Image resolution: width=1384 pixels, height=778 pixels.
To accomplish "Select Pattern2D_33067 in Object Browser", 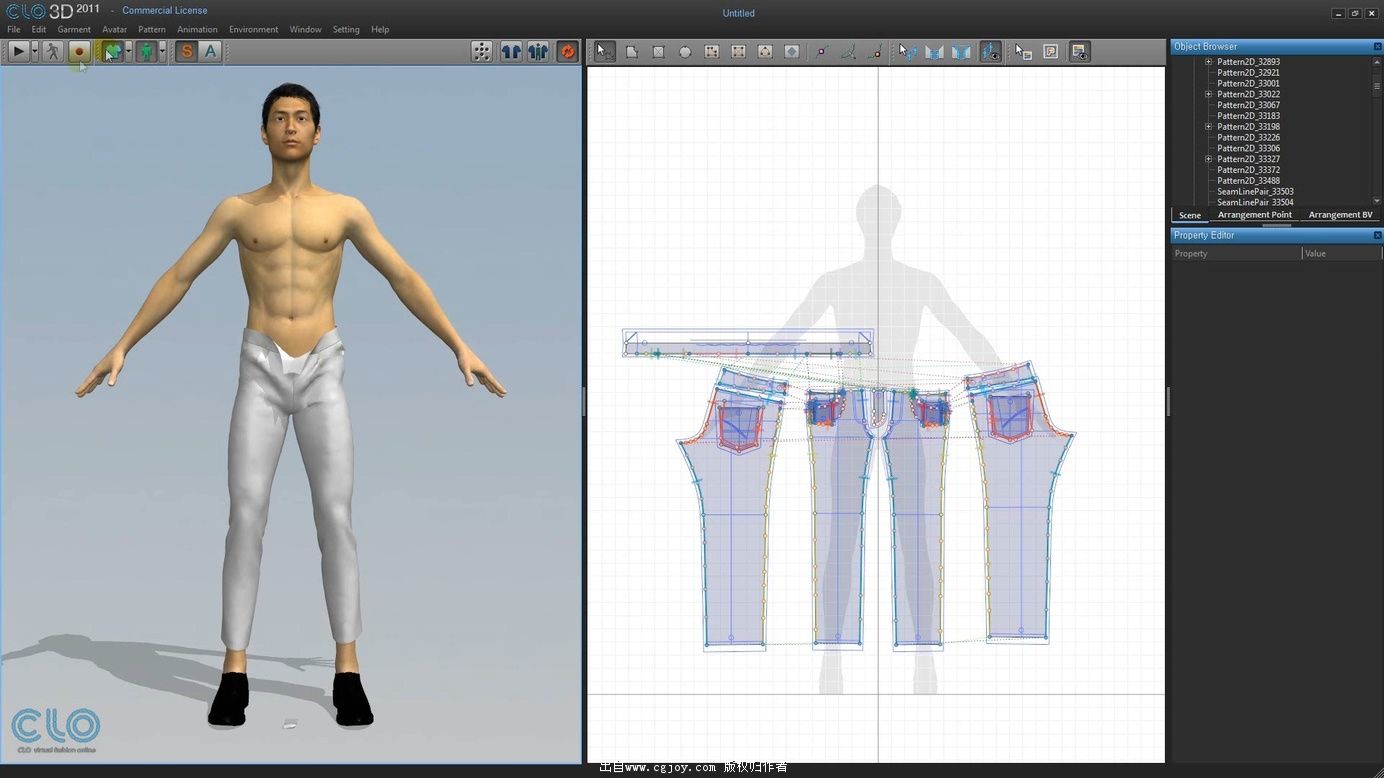I will pyautogui.click(x=1248, y=105).
